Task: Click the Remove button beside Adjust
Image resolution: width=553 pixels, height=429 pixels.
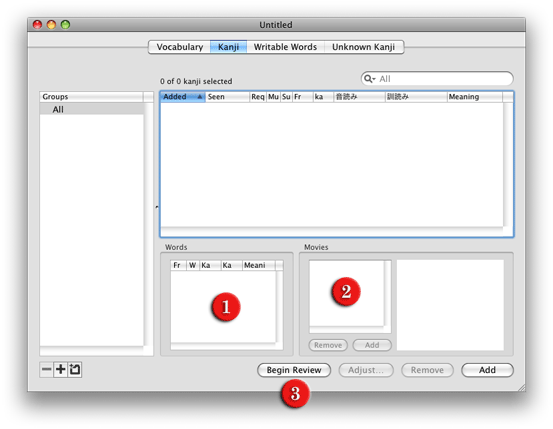Action: pos(427,370)
